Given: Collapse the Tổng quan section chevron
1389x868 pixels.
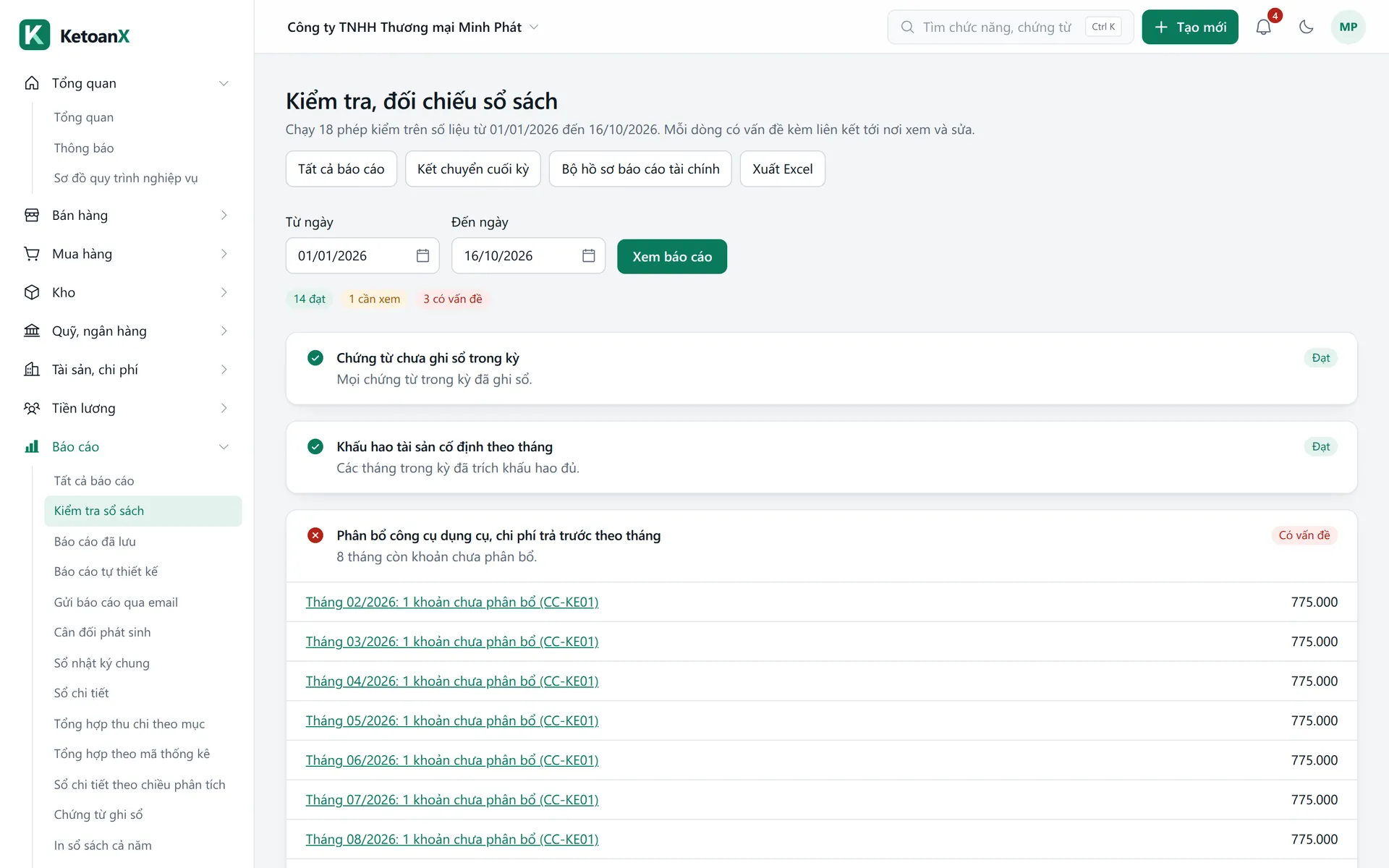Looking at the screenshot, I should point(224,83).
